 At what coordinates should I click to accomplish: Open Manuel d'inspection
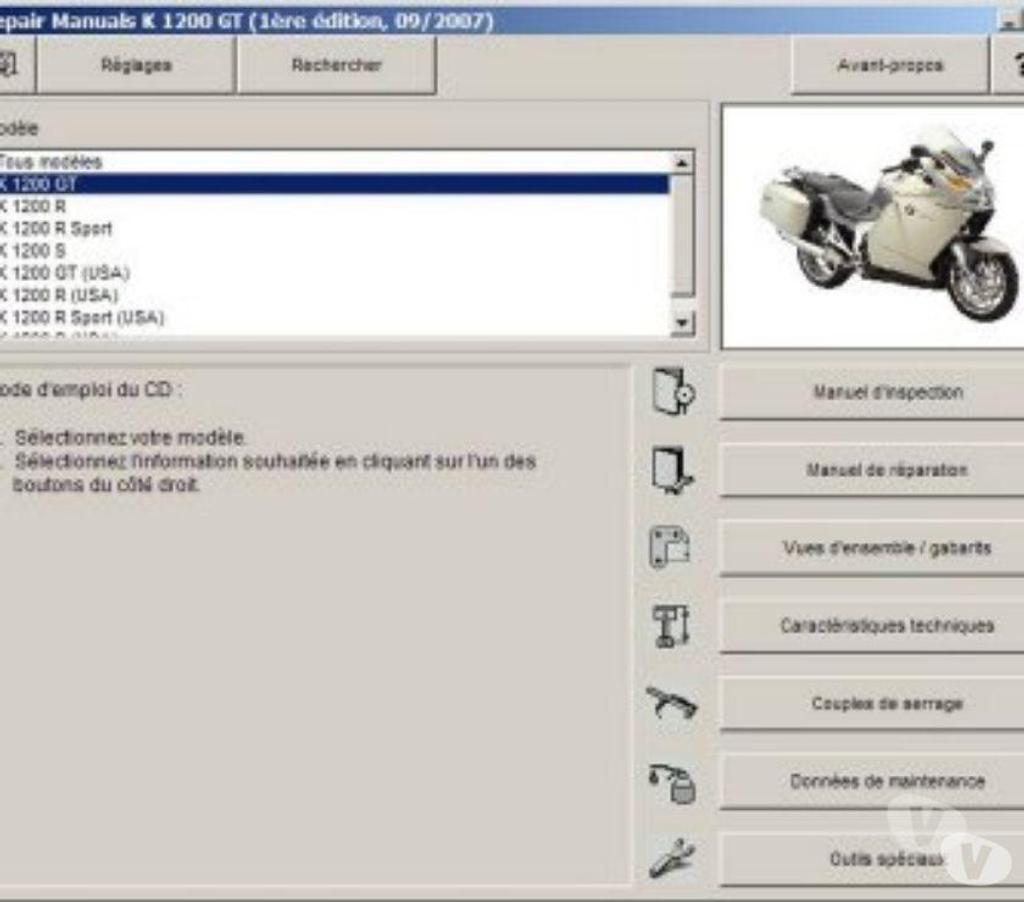coord(872,392)
